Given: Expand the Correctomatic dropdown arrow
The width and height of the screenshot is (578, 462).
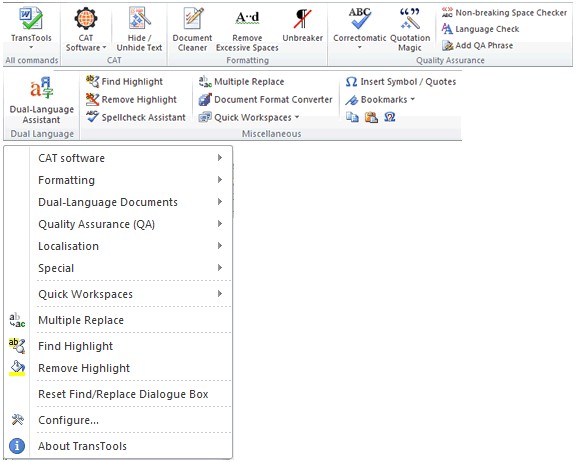Looking at the screenshot, I should click(359, 48).
